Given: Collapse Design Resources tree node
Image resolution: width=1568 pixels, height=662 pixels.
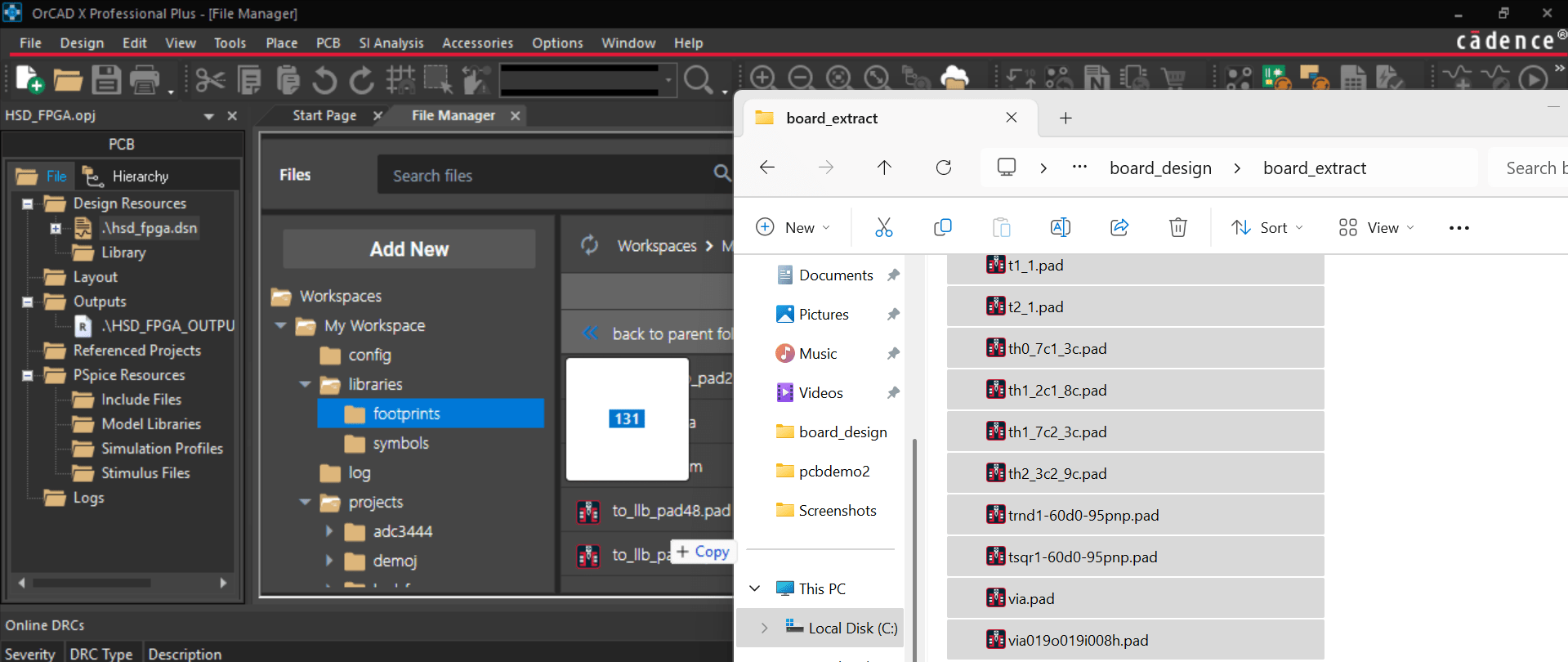Looking at the screenshot, I should point(28,204).
